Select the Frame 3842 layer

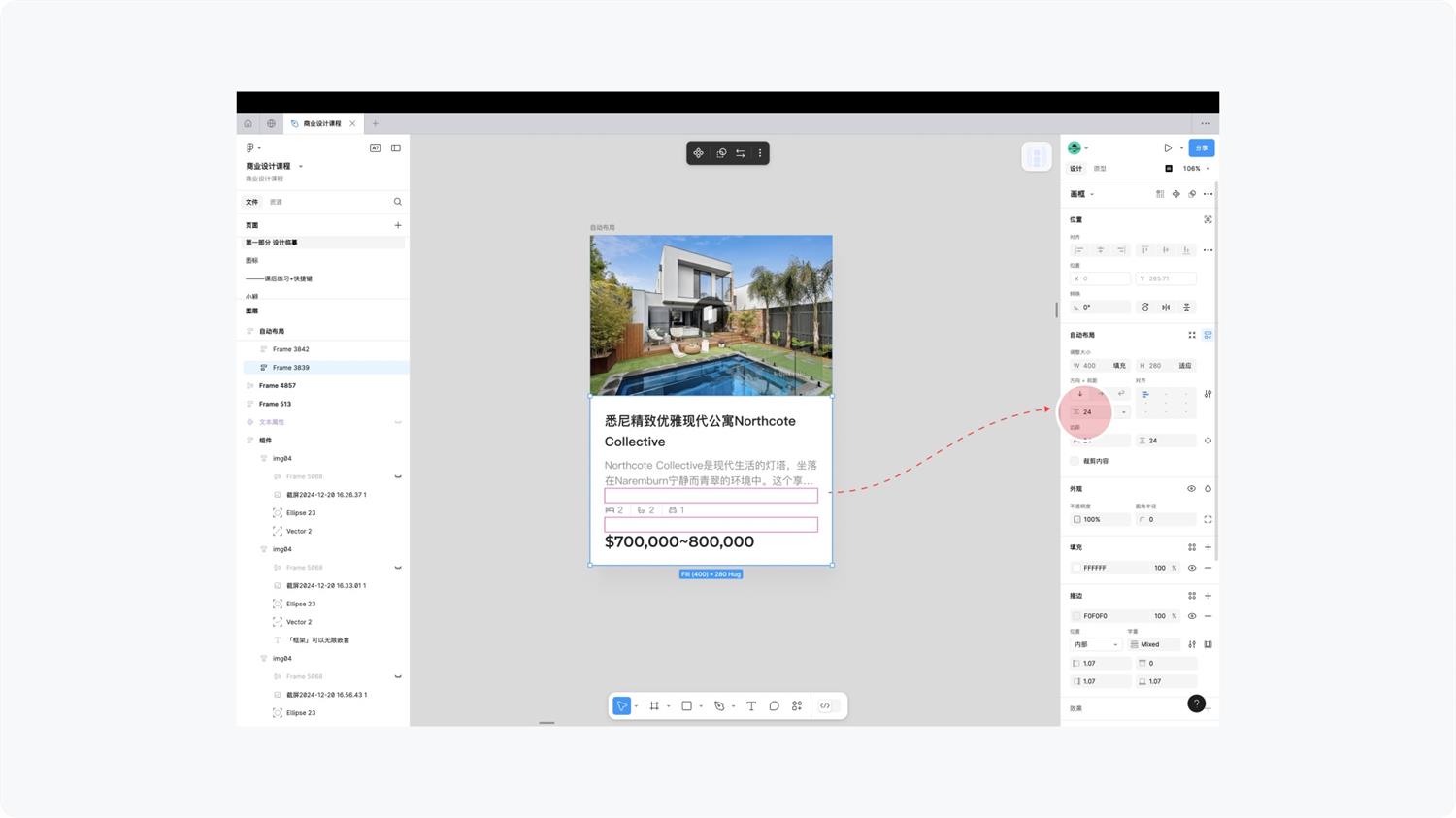[290, 349]
